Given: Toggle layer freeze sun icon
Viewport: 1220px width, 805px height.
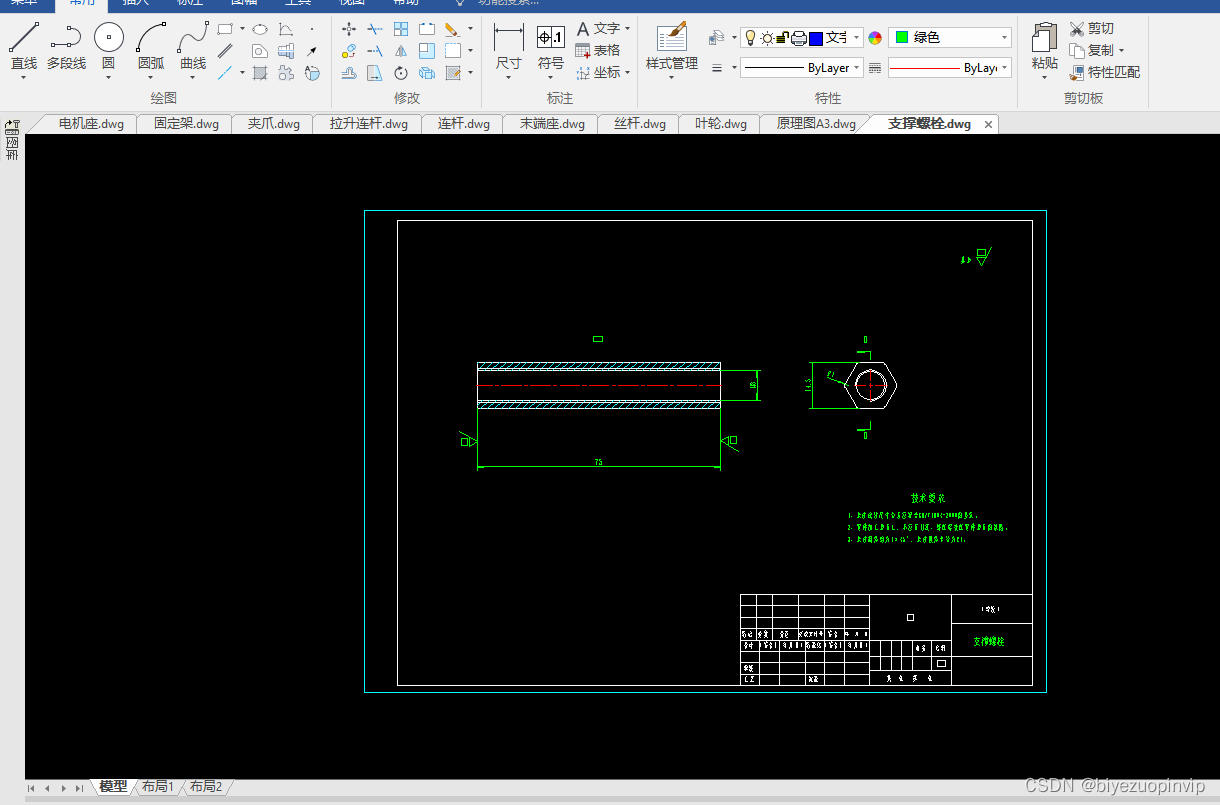Looking at the screenshot, I should click(767, 38).
